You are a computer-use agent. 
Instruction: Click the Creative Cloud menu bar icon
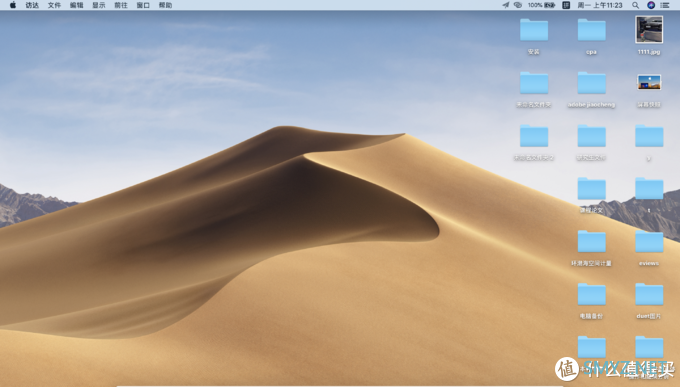pos(518,5)
